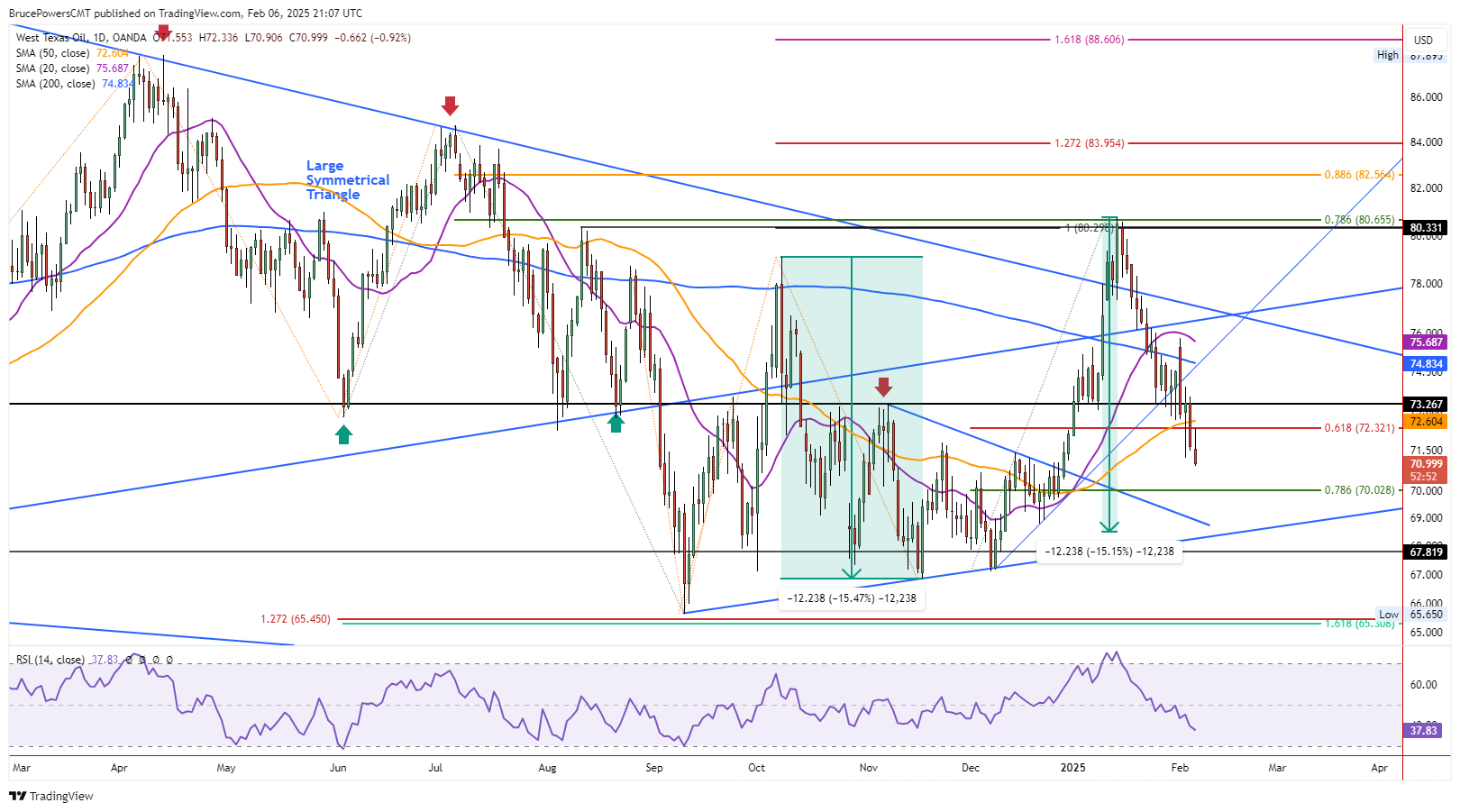The image size is (1460, 812).
Task: Select the 1.618 (88.606) Fibonacci label
Action: pos(1089,40)
